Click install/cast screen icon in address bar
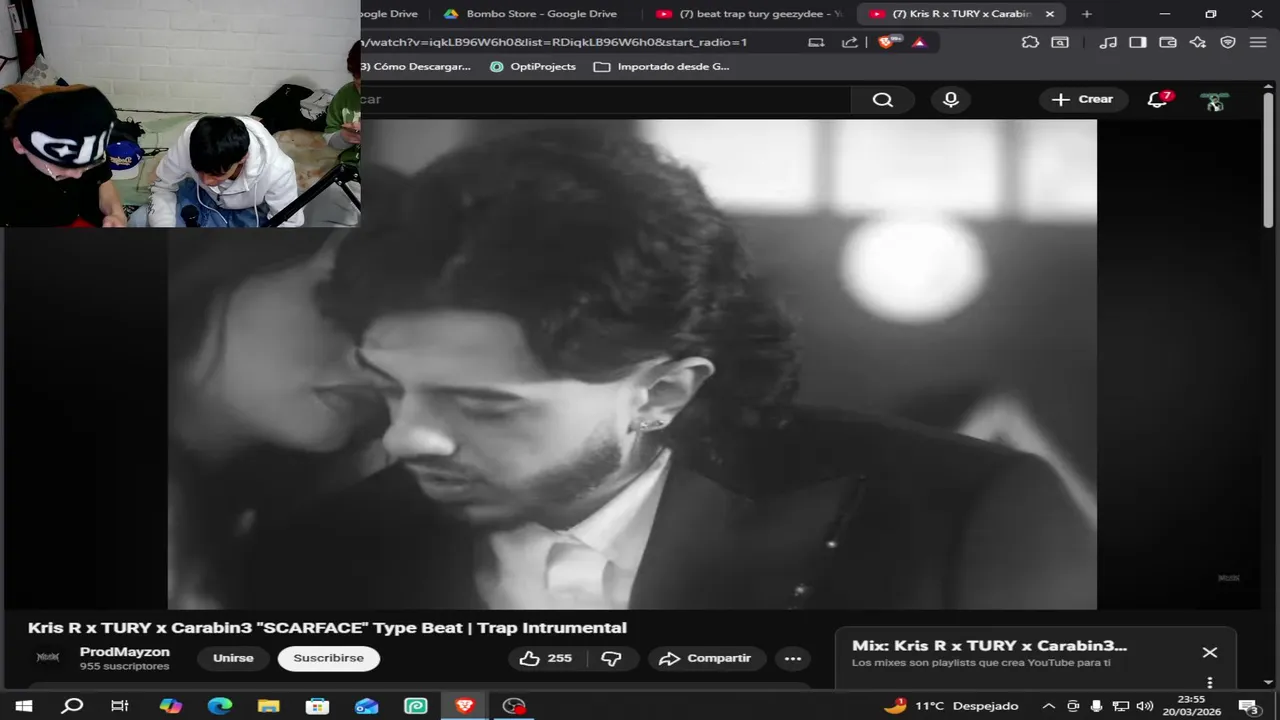 (817, 42)
